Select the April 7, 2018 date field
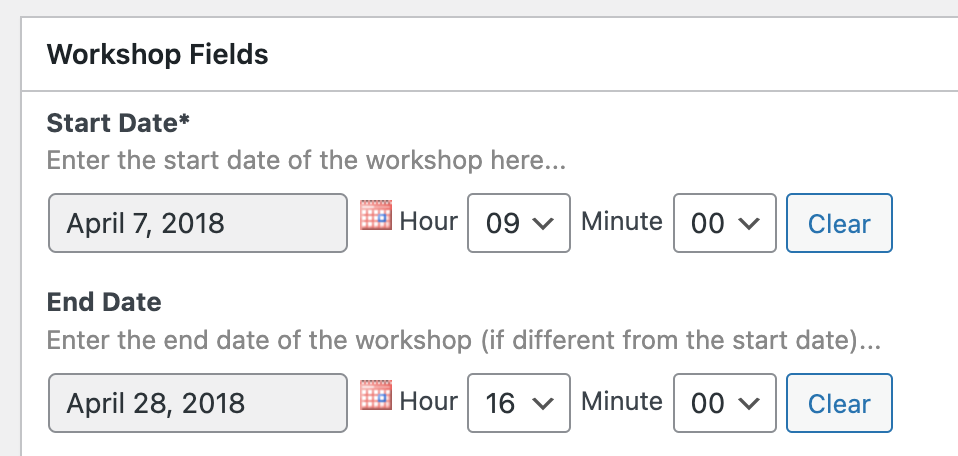Screen dimensions: 958x456 click(x=198, y=223)
